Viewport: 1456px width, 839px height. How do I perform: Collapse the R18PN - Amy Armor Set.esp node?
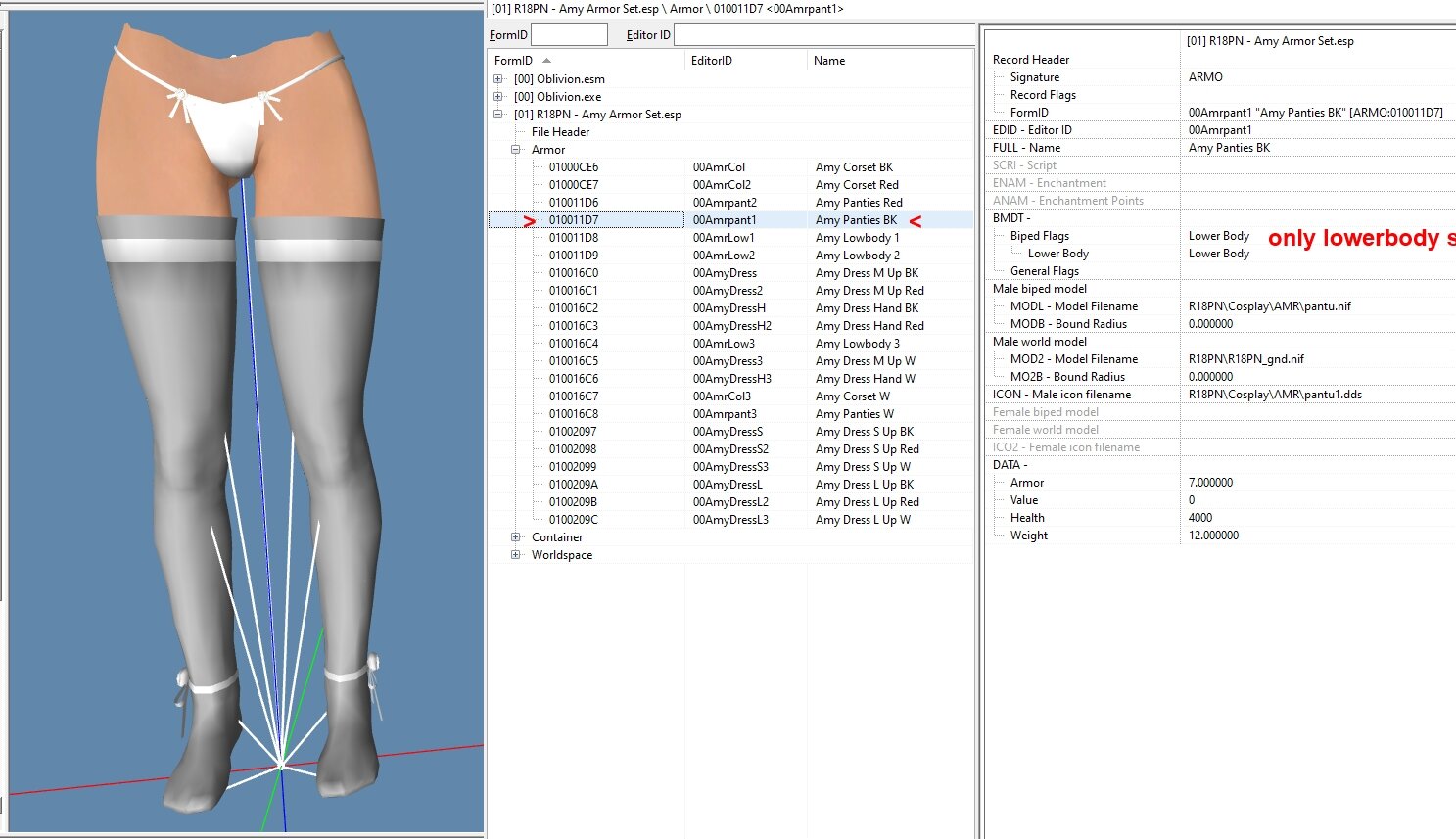click(x=498, y=115)
